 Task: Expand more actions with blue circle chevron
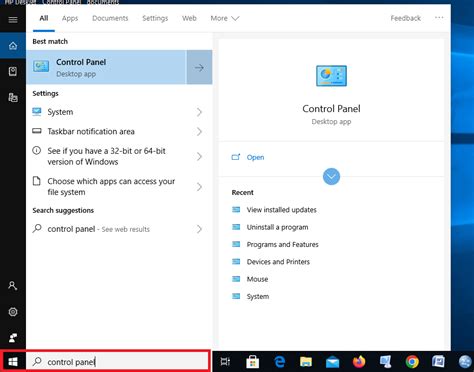pos(331,176)
